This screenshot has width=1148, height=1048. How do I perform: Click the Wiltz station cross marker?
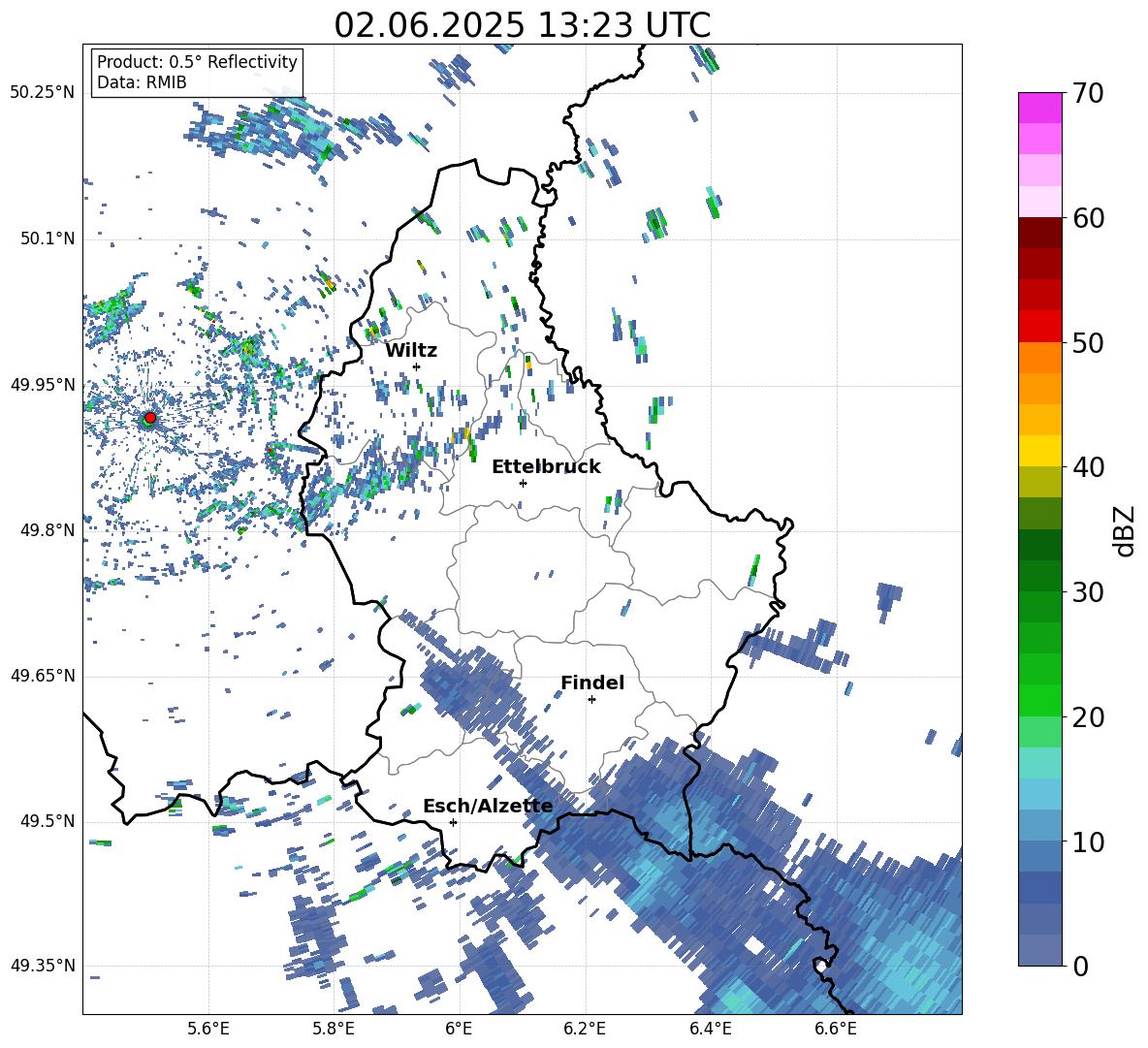tap(417, 366)
